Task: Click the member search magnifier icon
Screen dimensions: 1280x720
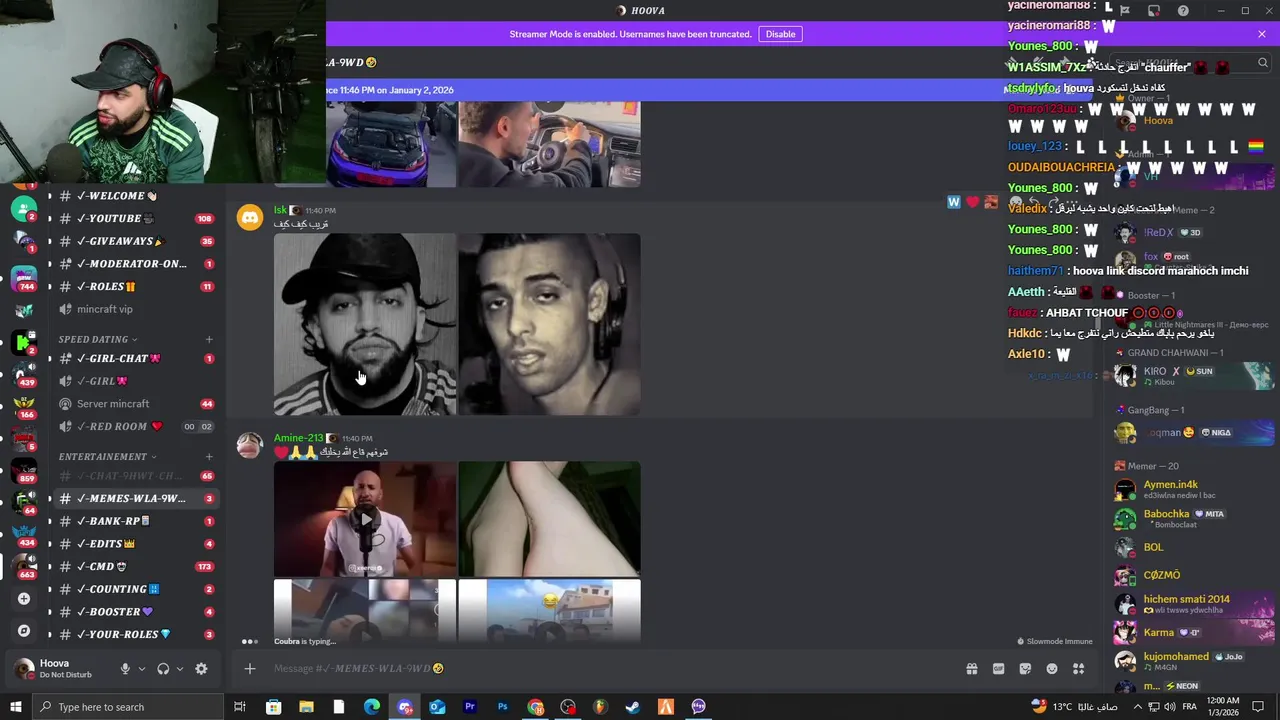Action: 1262,63
